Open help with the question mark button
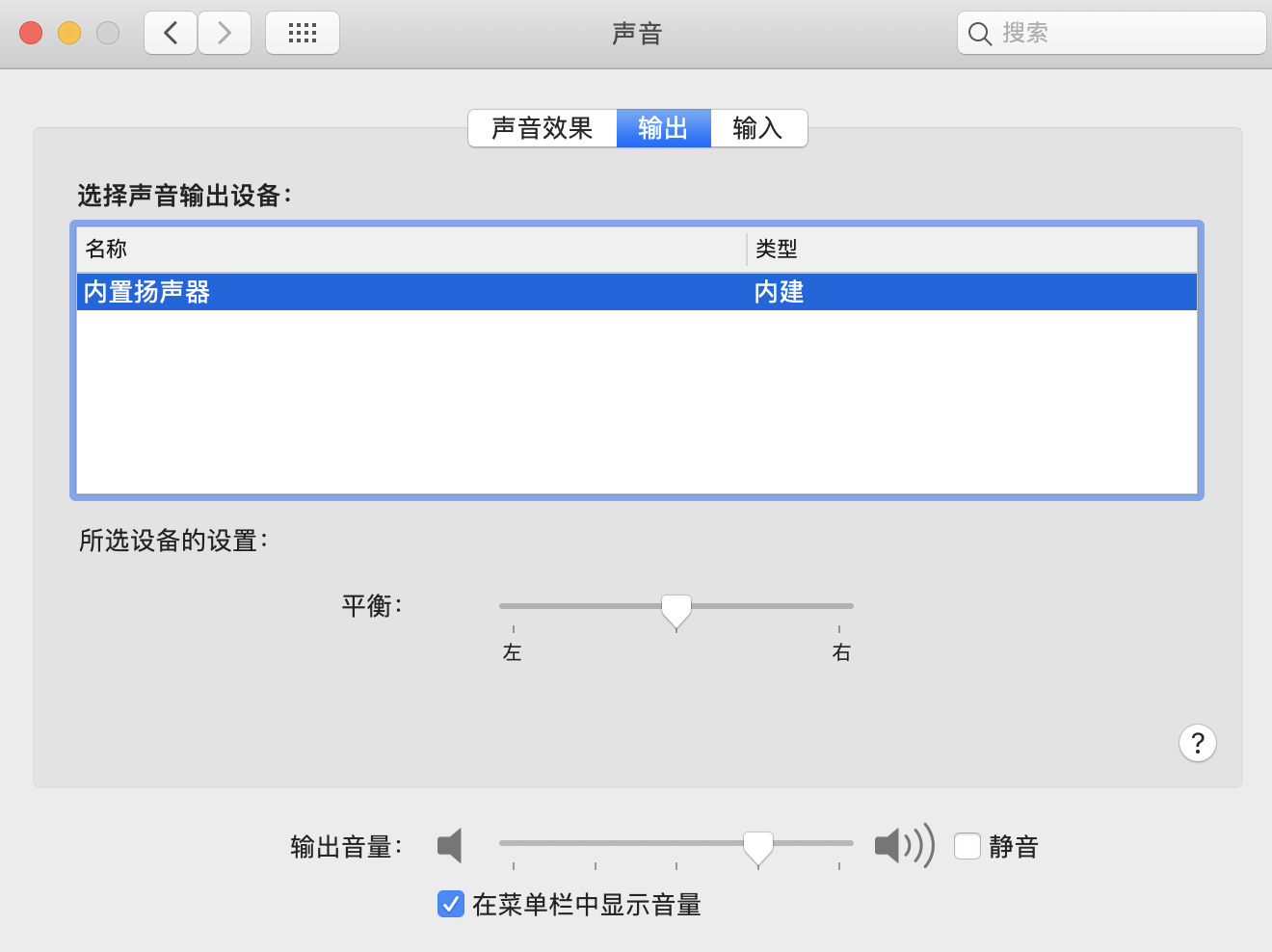Screen dimensions: 1272x952 tap(1197, 743)
